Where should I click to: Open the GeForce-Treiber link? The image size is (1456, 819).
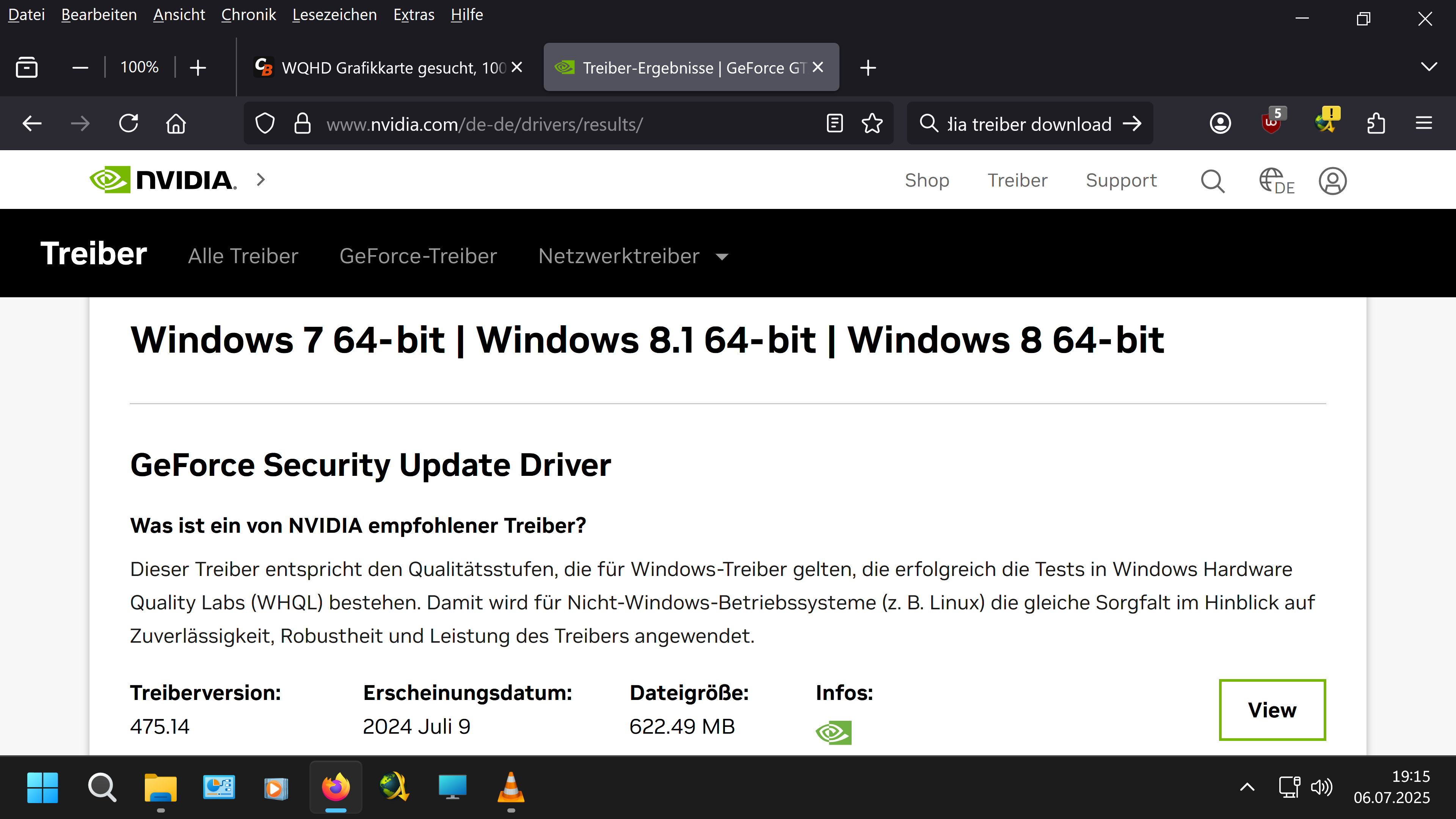click(x=418, y=257)
